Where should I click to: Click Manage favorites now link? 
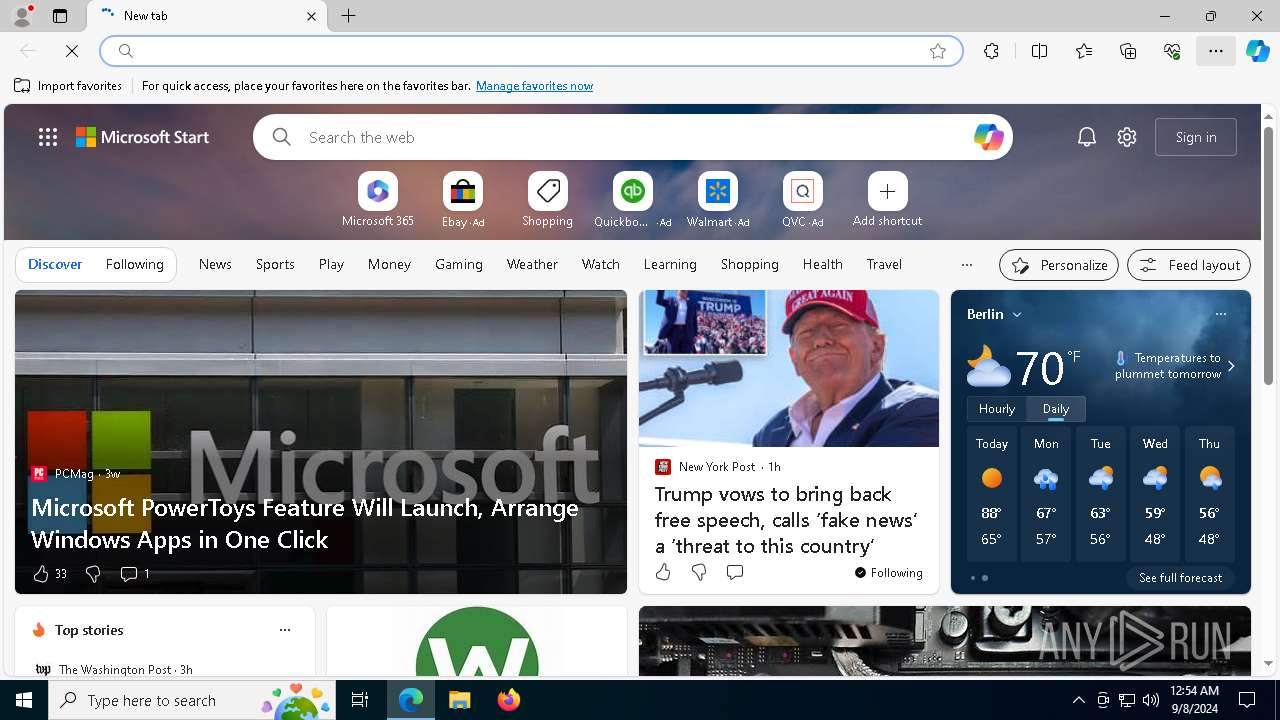coord(534,86)
